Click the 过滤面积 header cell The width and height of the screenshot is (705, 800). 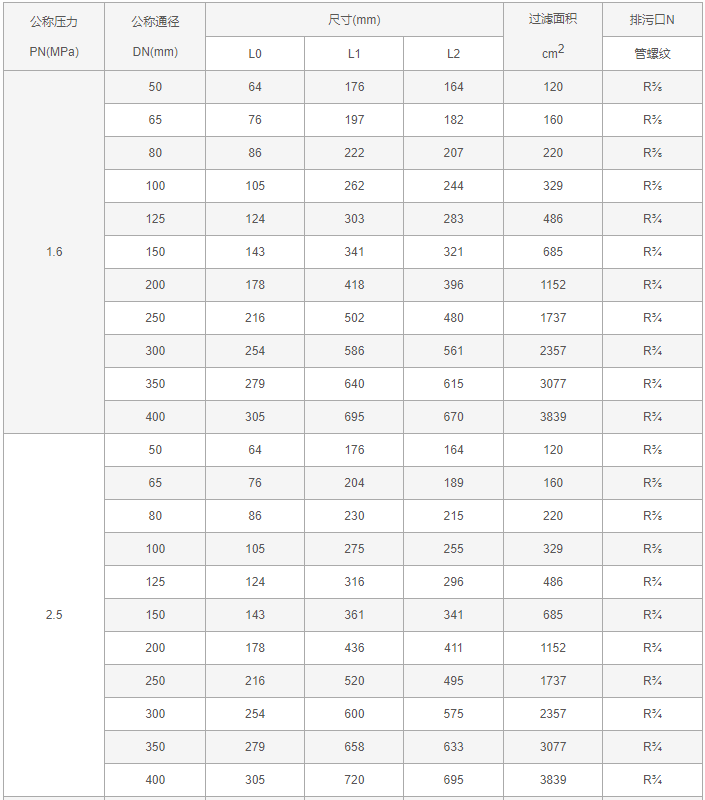552,20
